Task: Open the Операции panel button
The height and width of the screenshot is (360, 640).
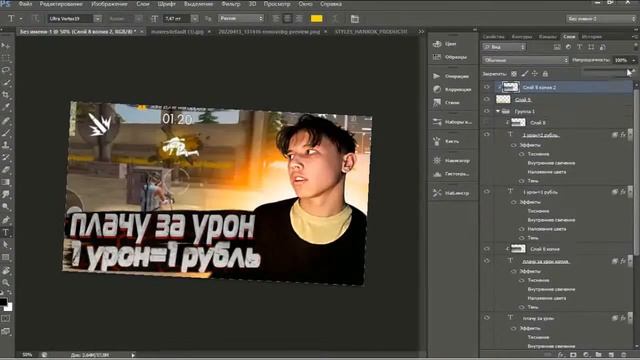Action: [451, 76]
